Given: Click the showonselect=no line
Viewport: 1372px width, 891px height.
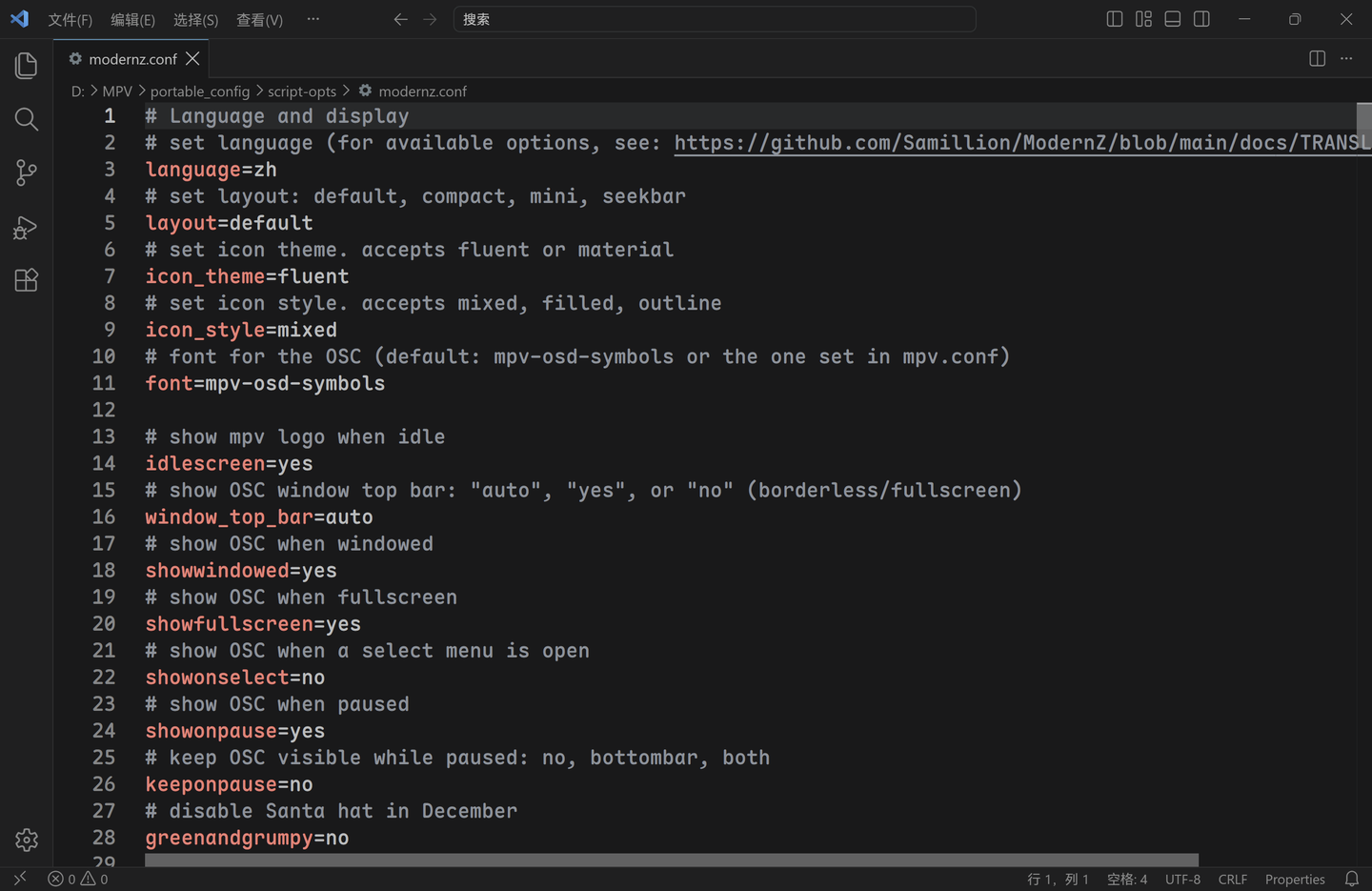Looking at the screenshot, I should pos(234,678).
